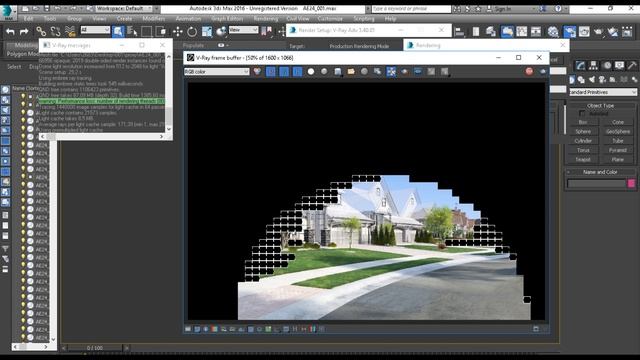Open the Hierarchy panel tab icon
The image size is (640, 360).
(593, 65)
